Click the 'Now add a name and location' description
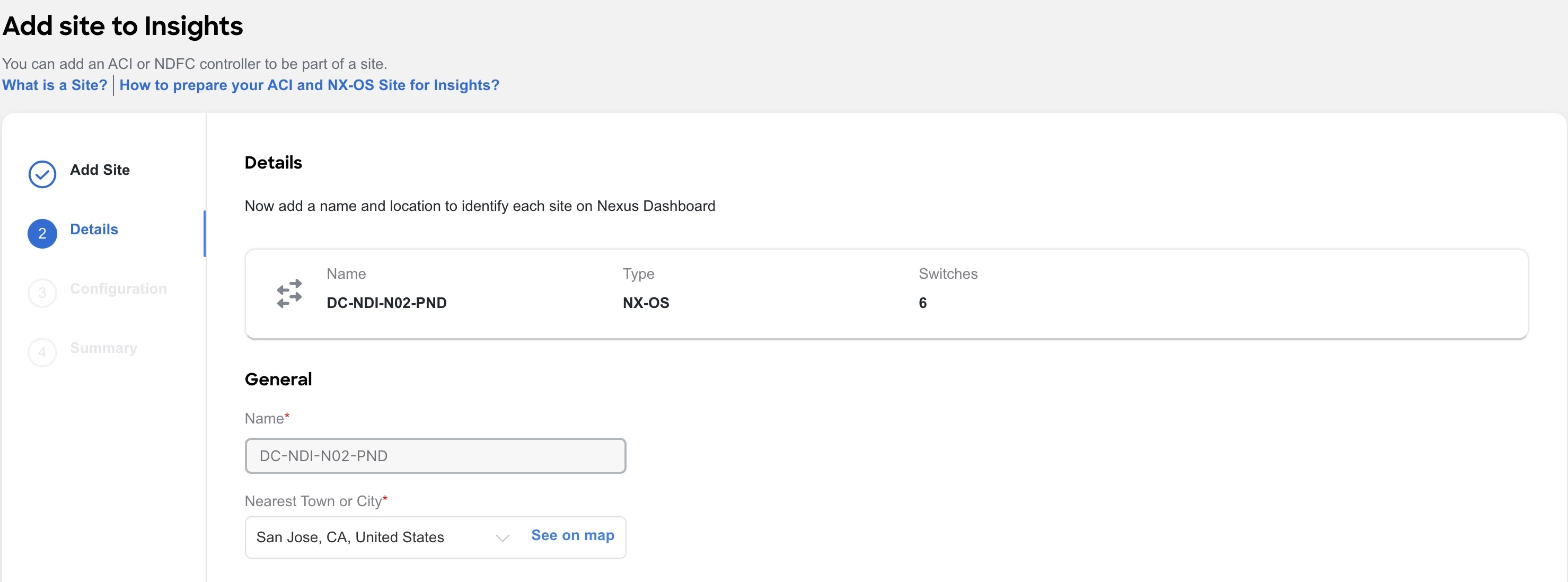This screenshot has width=1568, height=582. click(480, 206)
